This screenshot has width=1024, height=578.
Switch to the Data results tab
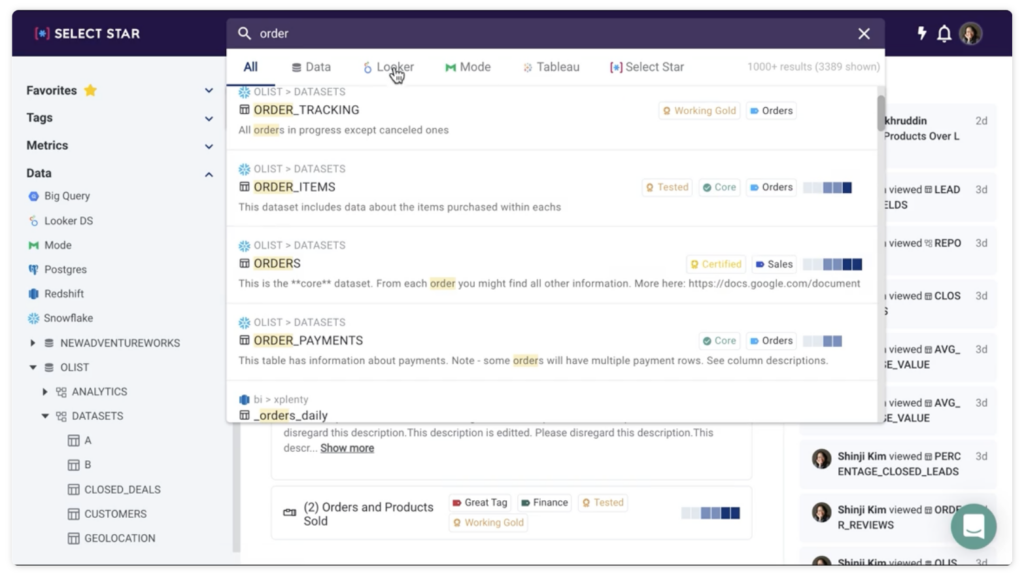tap(311, 67)
